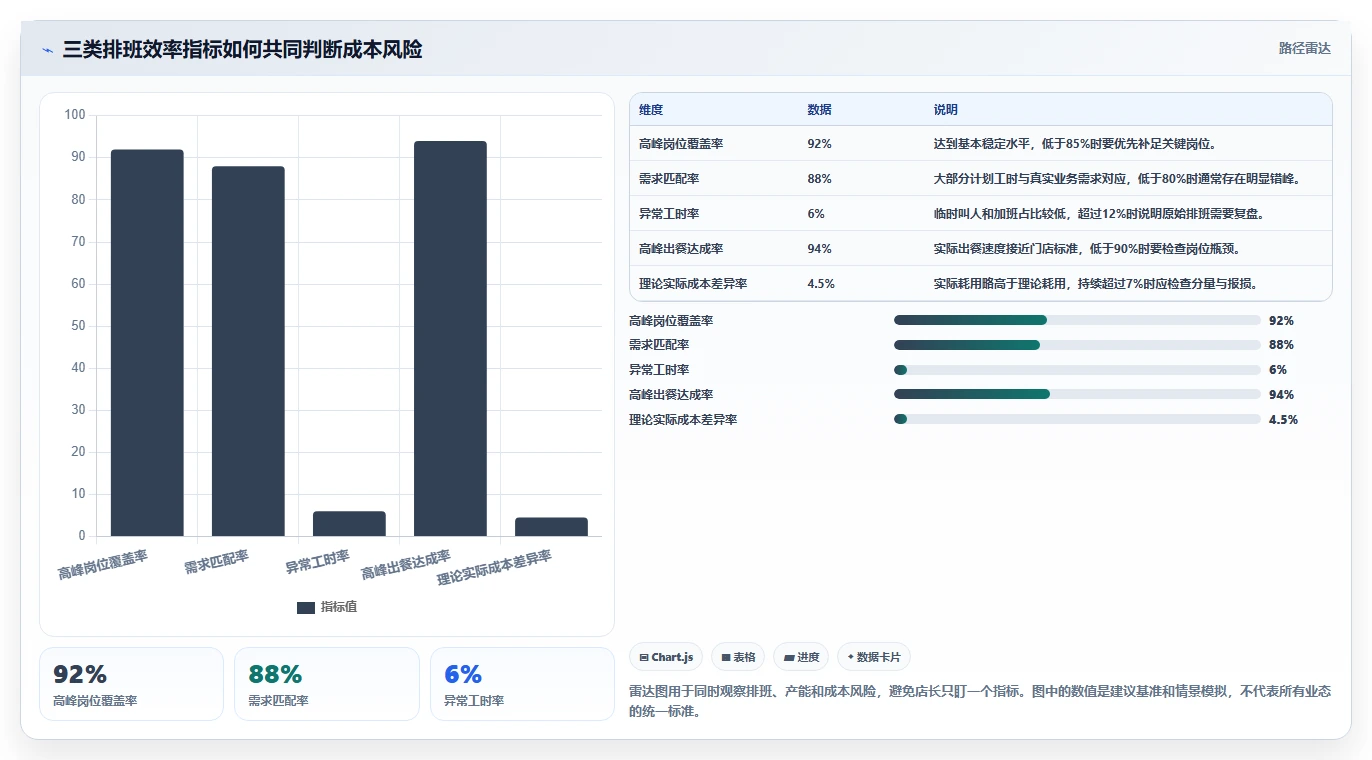Screen dimensions: 1372x760
Task: Click the 高峰岗位覆盖率 progress bar
Action: (x=1077, y=320)
